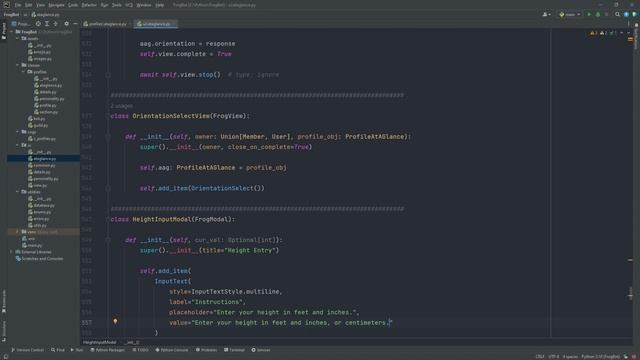Screen dimensions: 640x360
Task: Open the Version Control tool window
Action: click(27, 350)
